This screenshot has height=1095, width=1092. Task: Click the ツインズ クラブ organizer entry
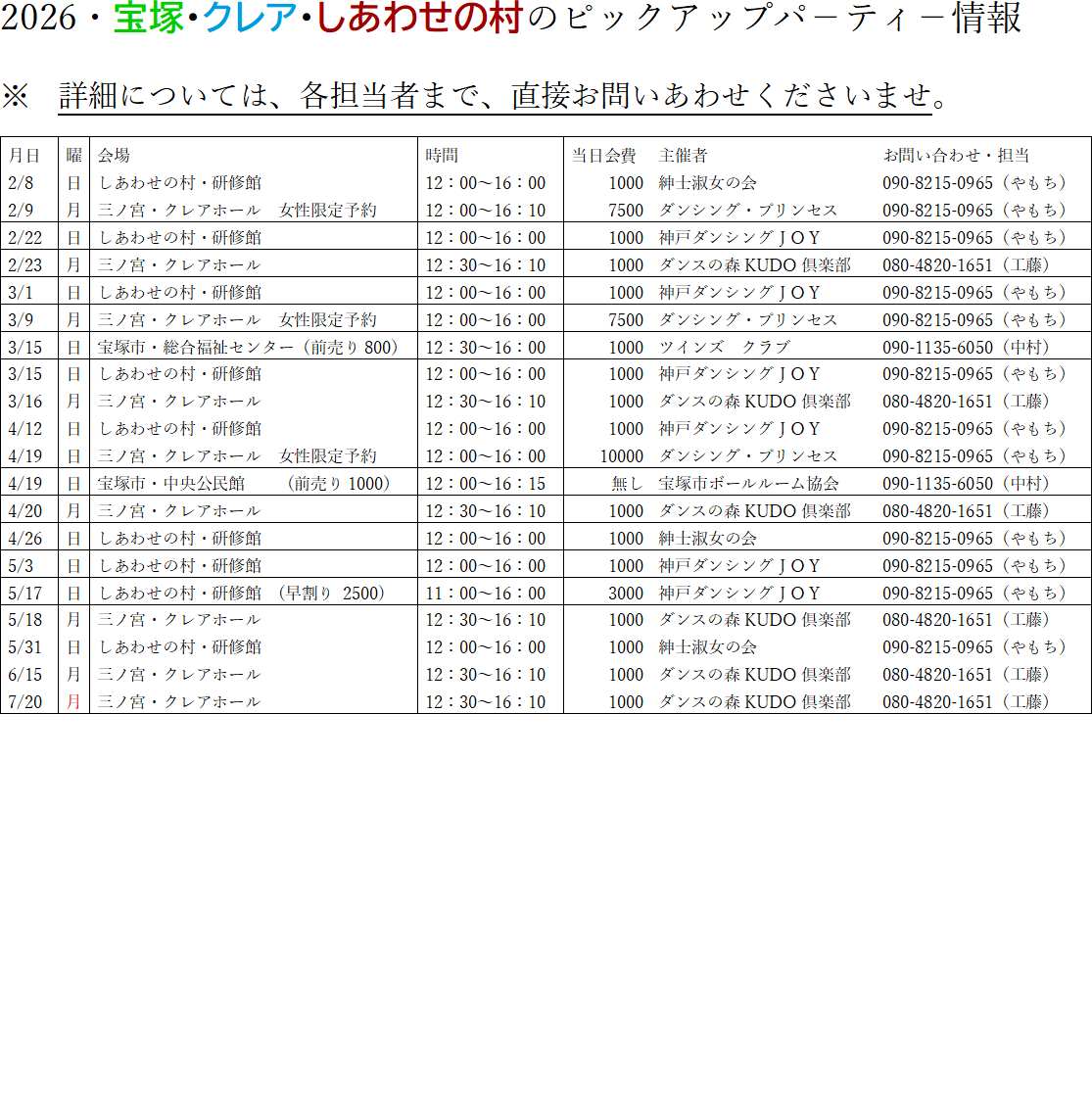click(724, 348)
